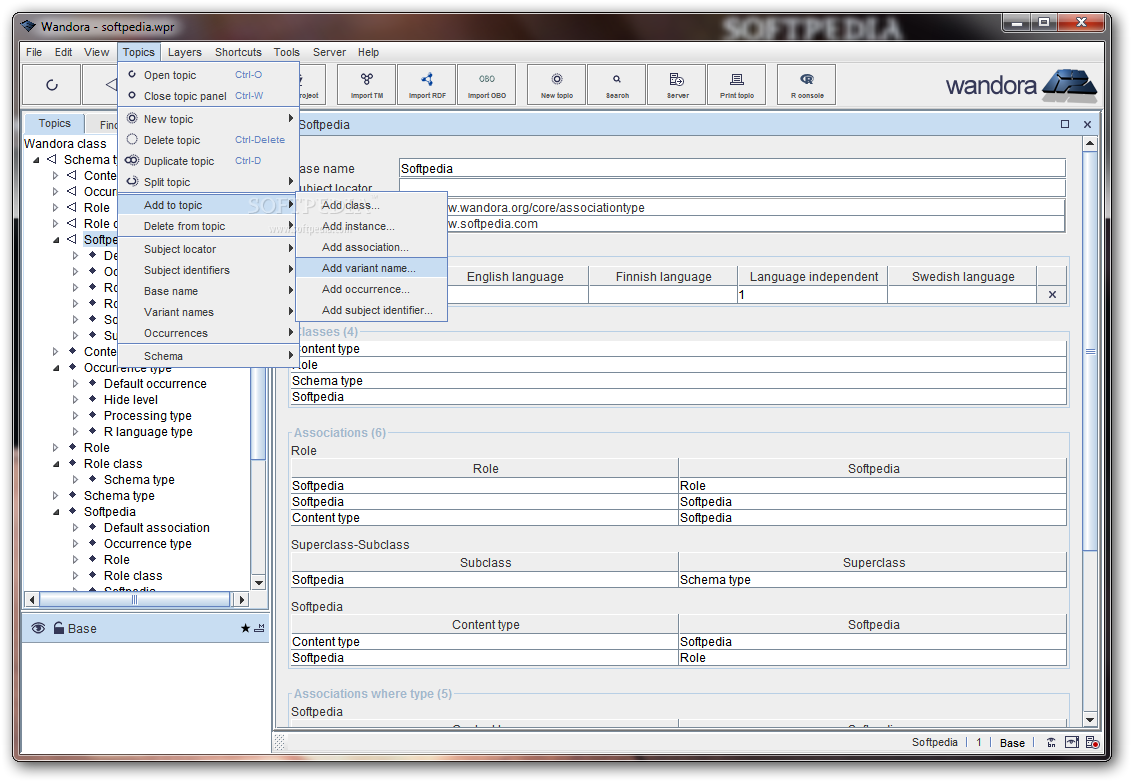The width and height of the screenshot is (1132, 782).
Task: Open the Delete from topic submenu
Action: tap(209, 226)
